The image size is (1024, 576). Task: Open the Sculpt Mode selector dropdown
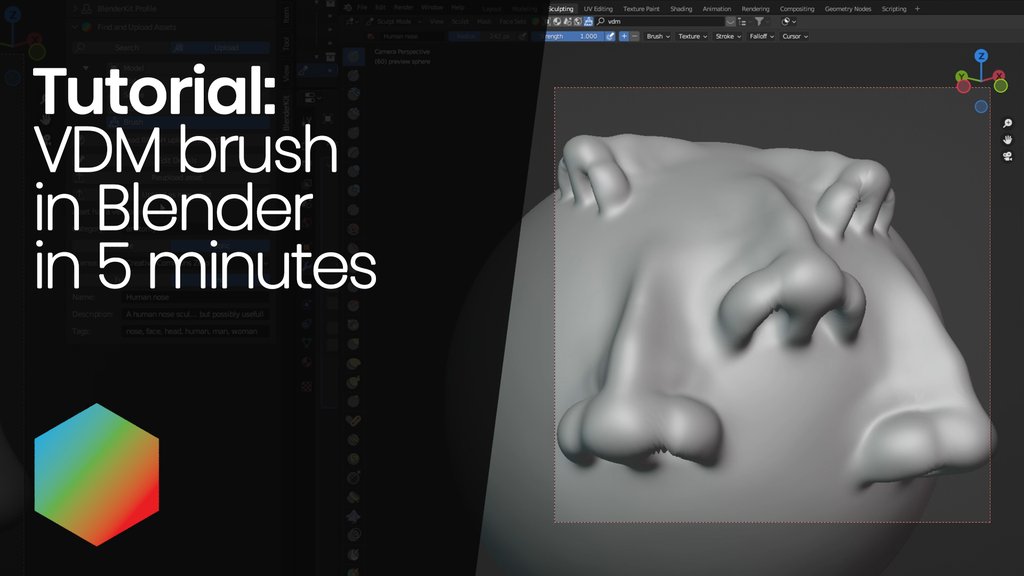392,20
